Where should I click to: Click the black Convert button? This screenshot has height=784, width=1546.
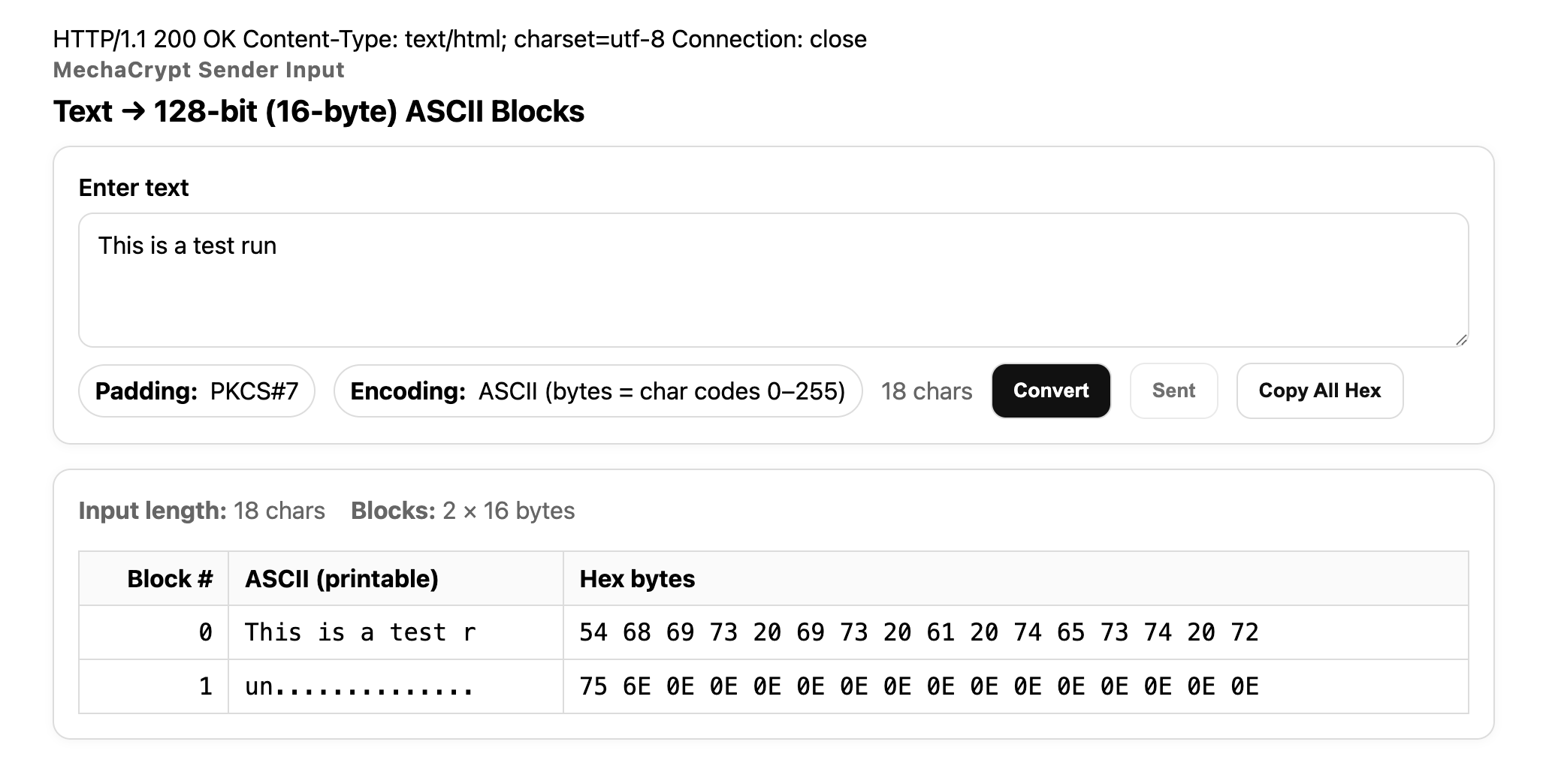point(1050,390)
